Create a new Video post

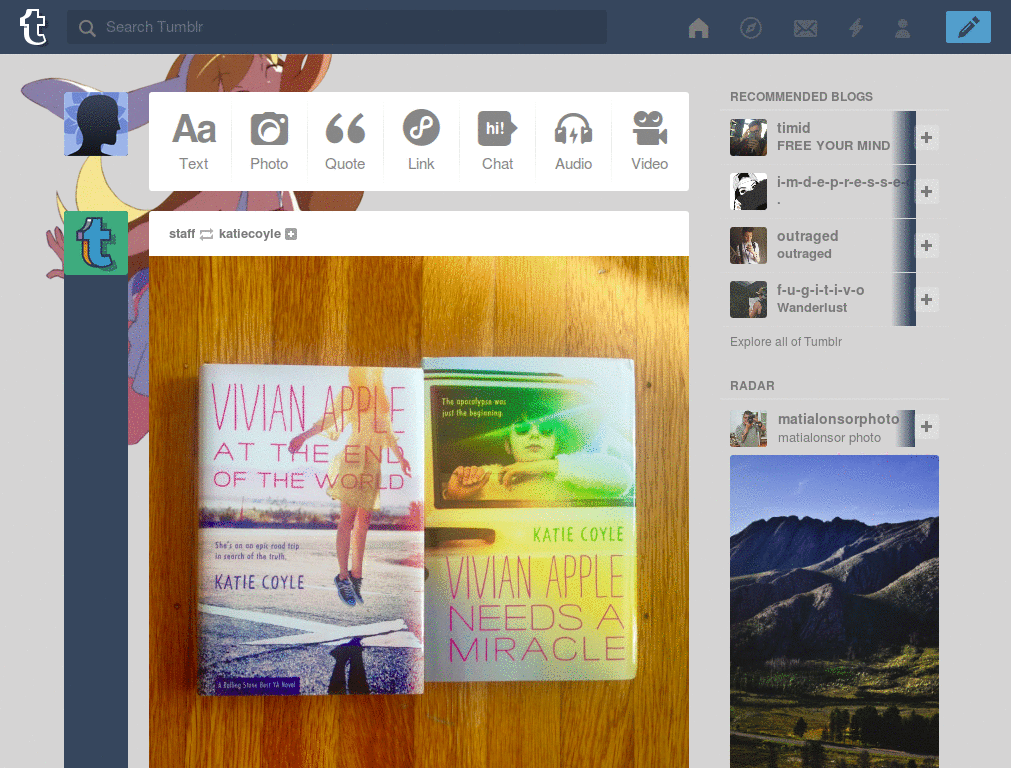click(x=650, y=141)
